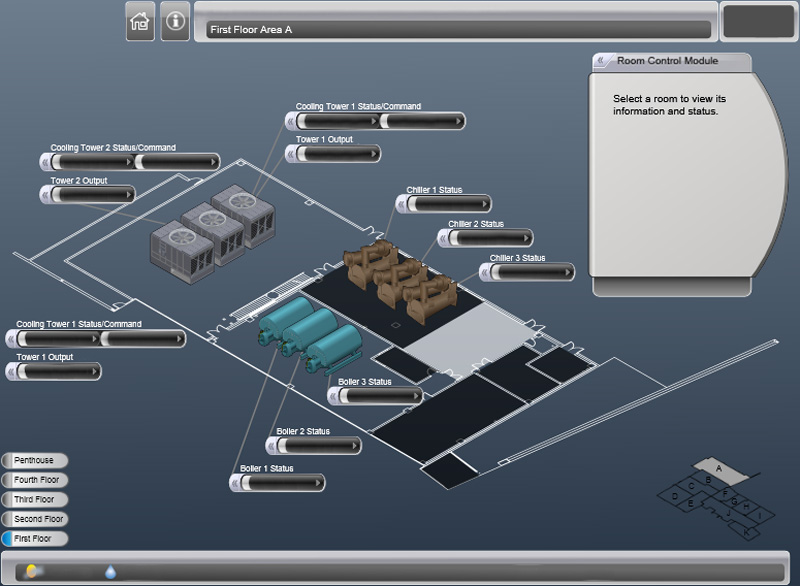Collapse the Cooling Tower 2 Status/Command widget
Viewport: 800px width, 586px height.
pyautogui.click(x=45, y=162)
